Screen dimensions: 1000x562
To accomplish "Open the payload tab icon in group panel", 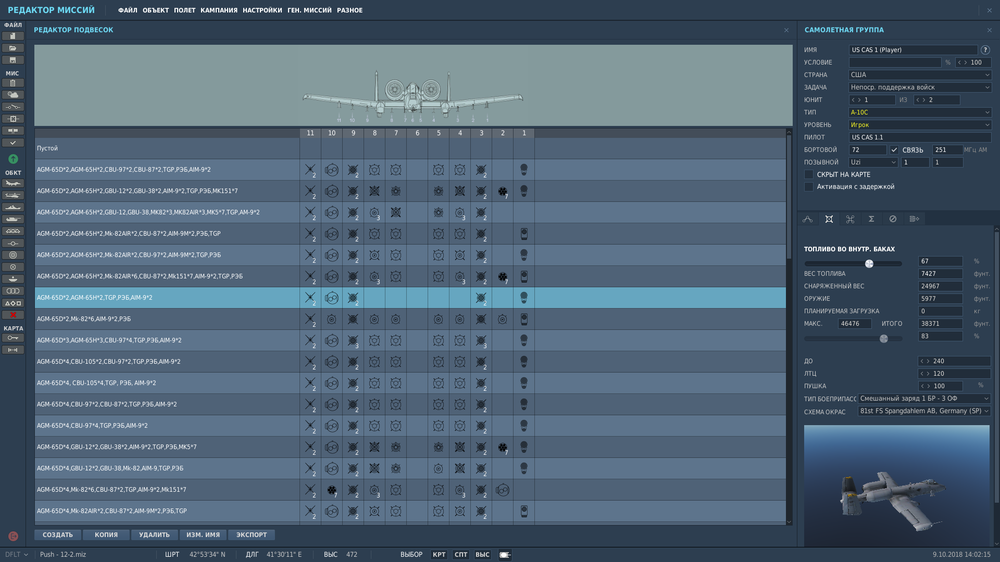I will pos(829,219).
